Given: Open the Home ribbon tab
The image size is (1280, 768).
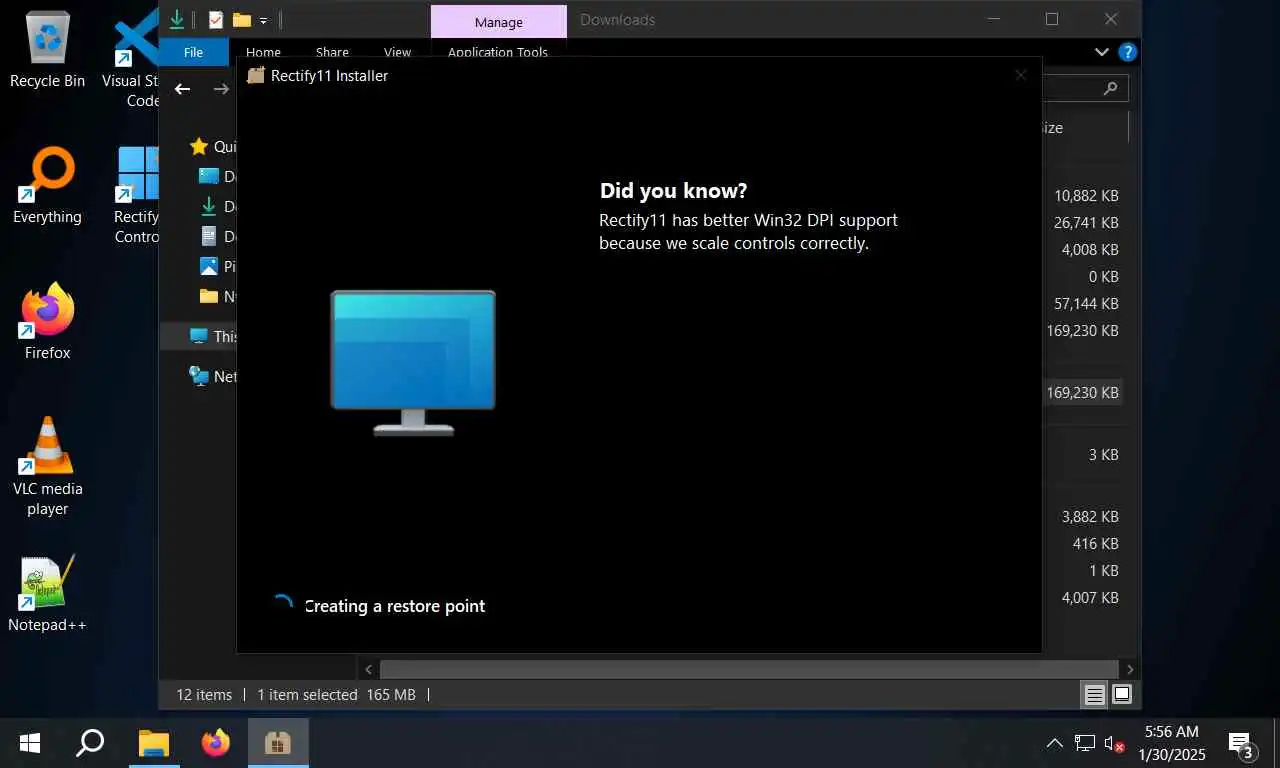Looking at the screenshot, I should [x=263, y=52].
